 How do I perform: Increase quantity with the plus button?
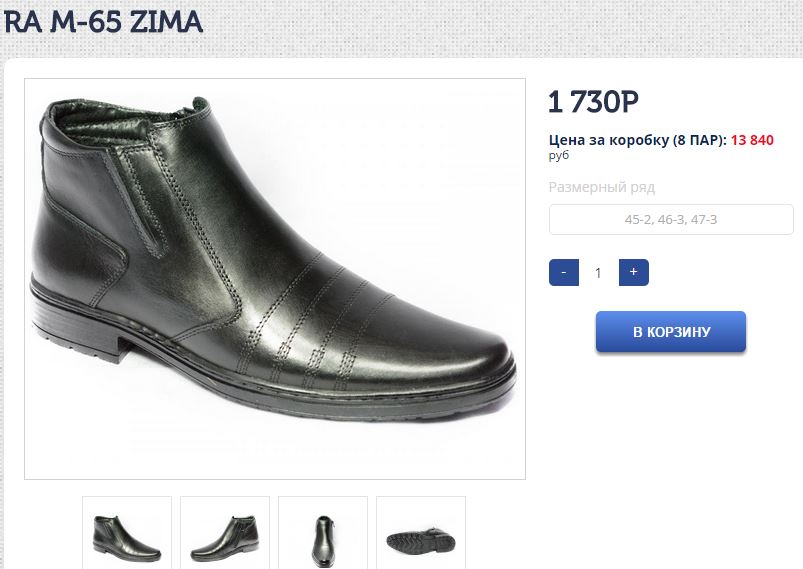(633, 272)
